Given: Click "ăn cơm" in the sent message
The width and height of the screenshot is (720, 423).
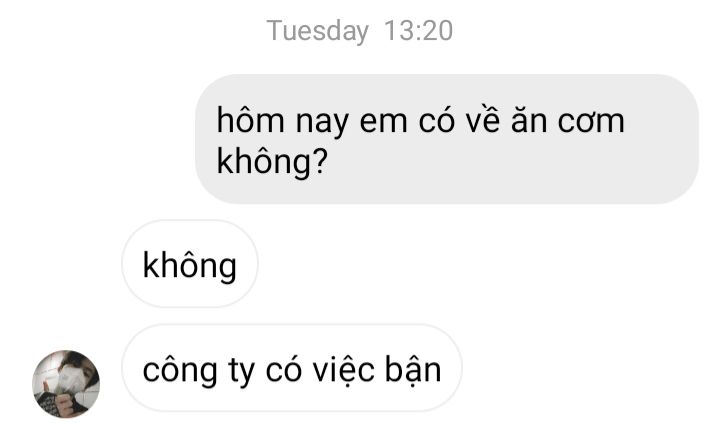Looking at the screenshot, I should point(568,120).
